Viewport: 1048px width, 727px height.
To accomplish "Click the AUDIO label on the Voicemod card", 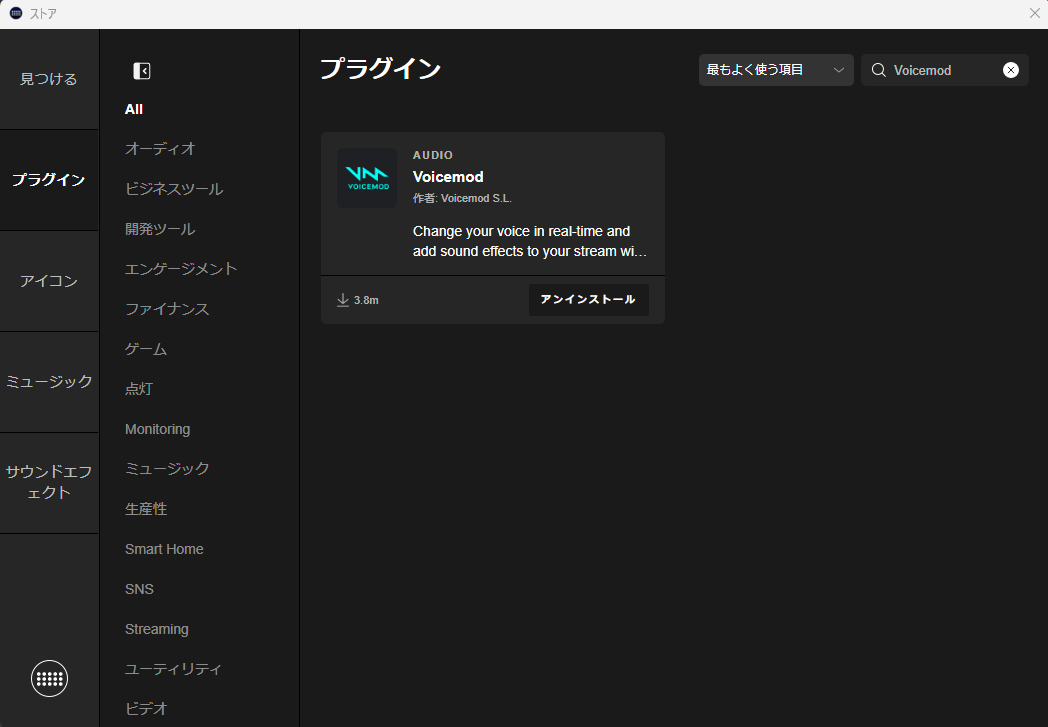I will (x=433, y=155).
